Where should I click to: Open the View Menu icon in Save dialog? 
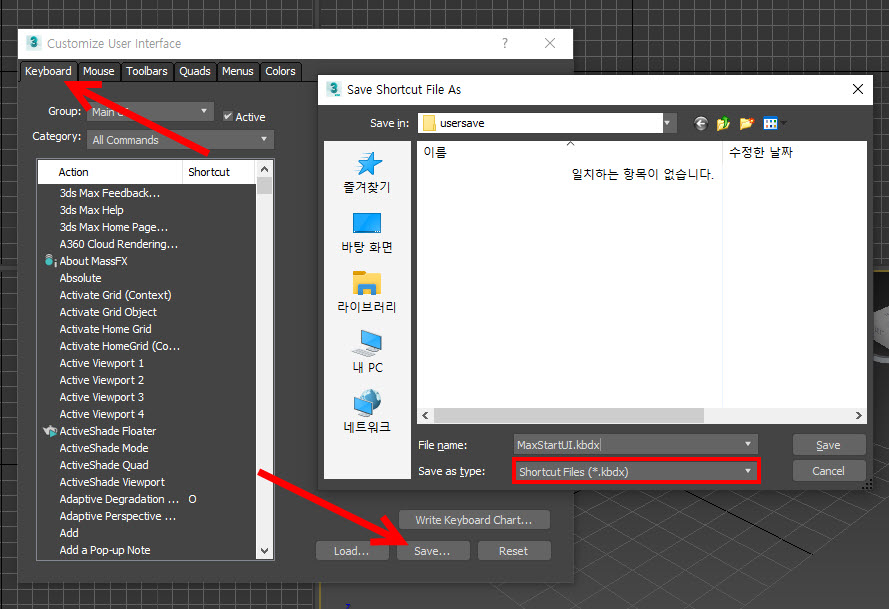point(771,124)
